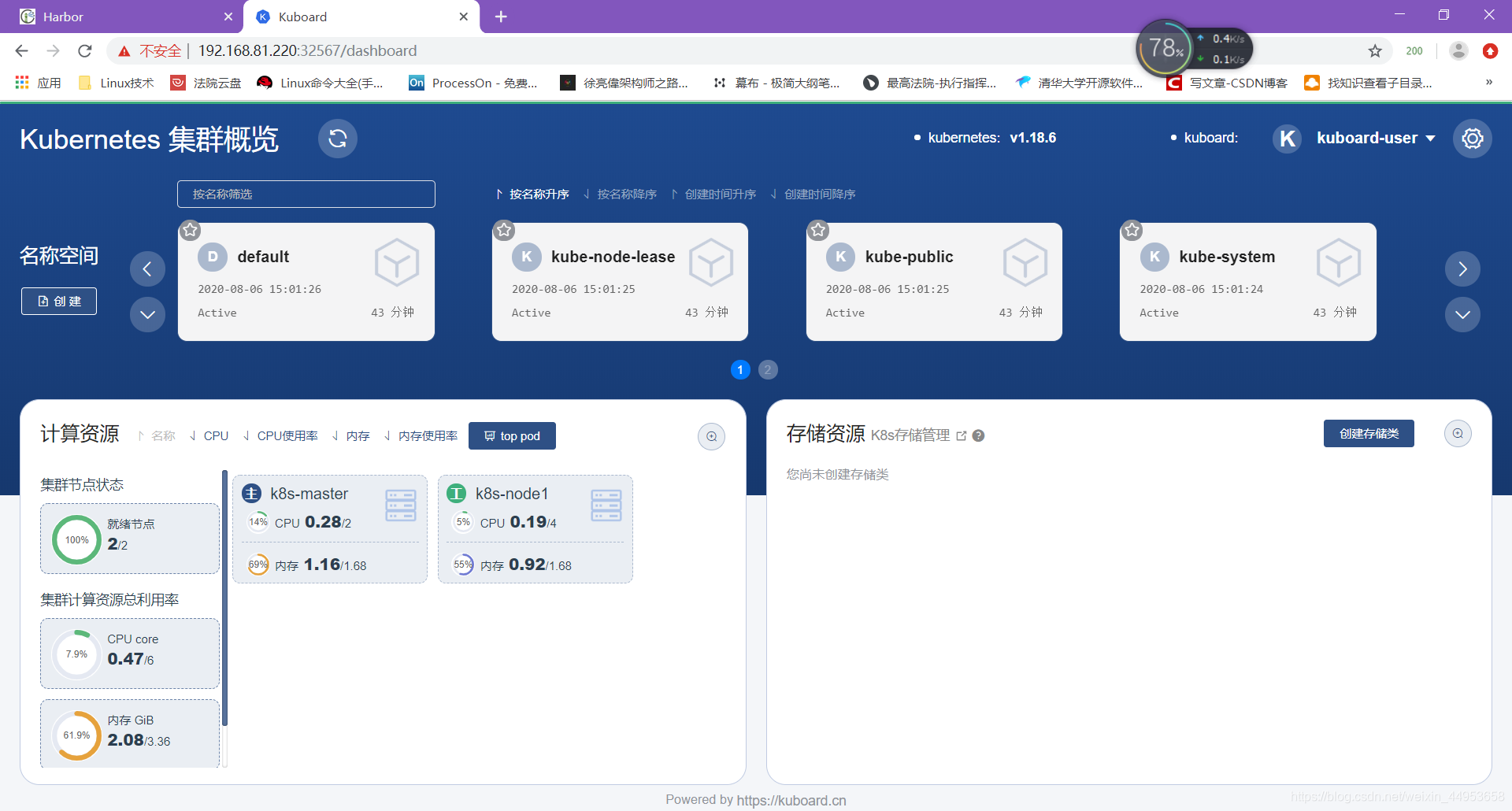Expand namespace list with the down chevron
Viewport: 1512px width, 811px height.
point(147,314)
